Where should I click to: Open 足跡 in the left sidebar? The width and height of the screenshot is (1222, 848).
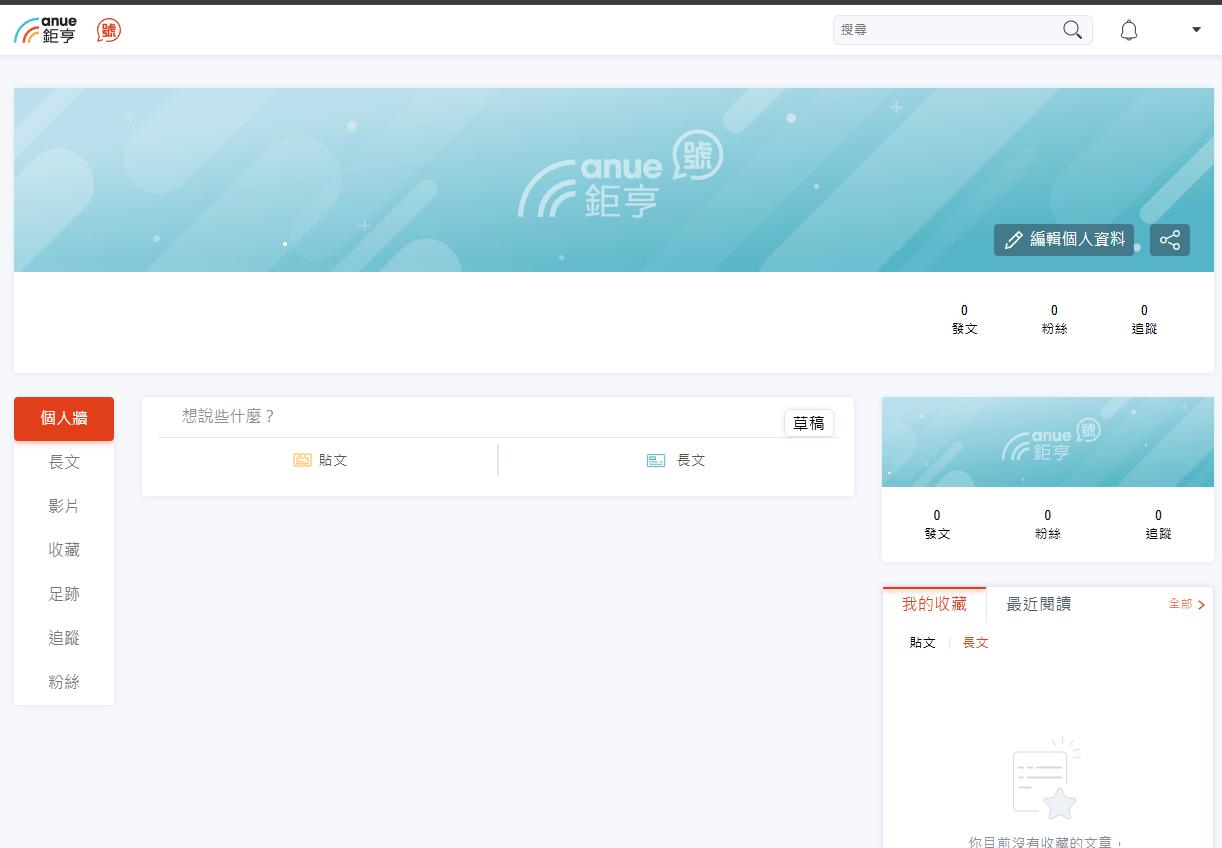(64, 594)
